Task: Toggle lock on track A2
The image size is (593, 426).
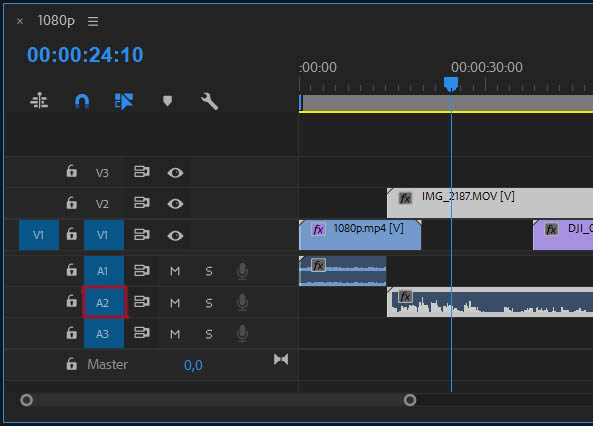Action: coord(71,301)
